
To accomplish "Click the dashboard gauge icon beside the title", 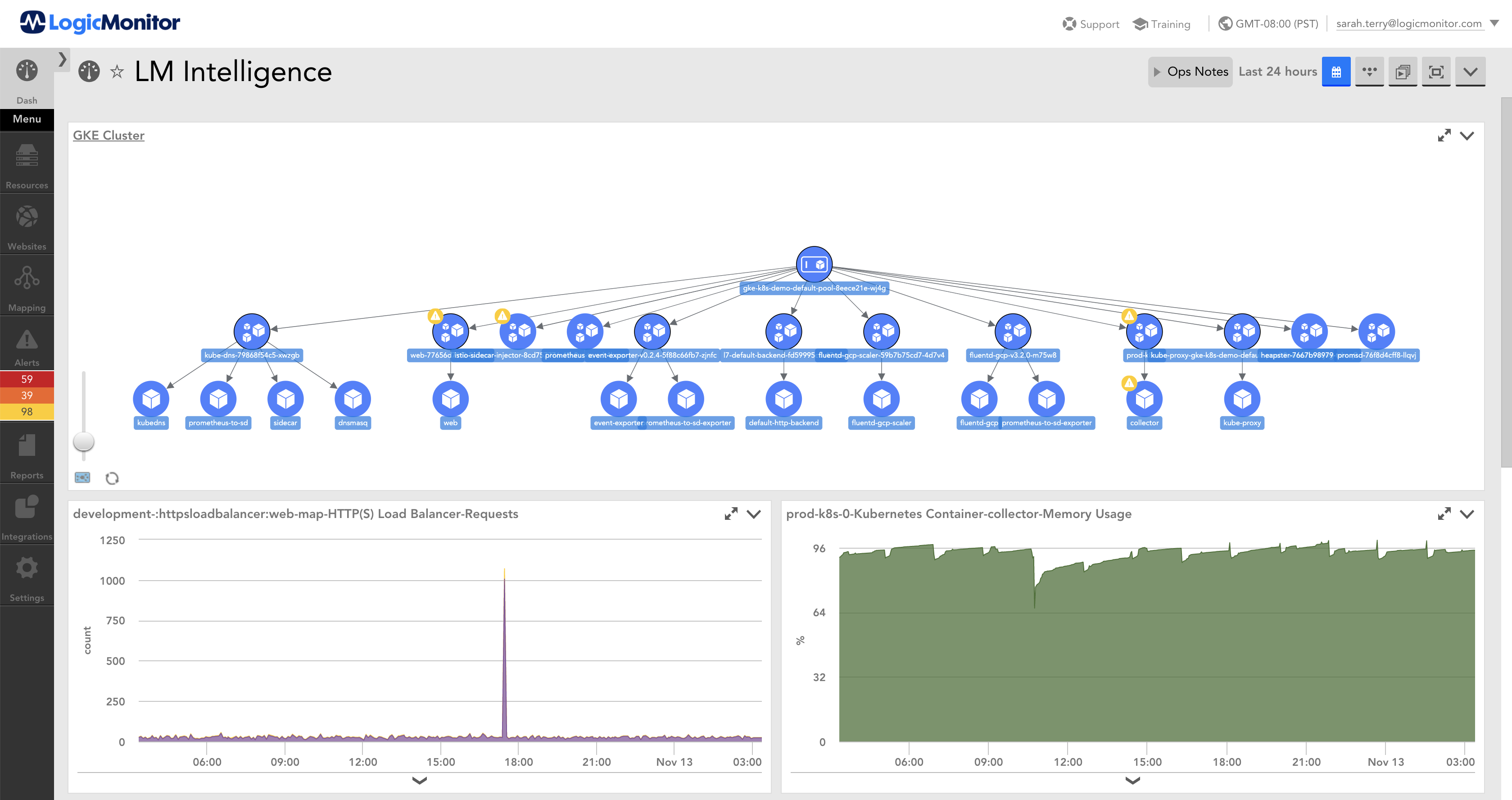I will click(x=89, y=72).
